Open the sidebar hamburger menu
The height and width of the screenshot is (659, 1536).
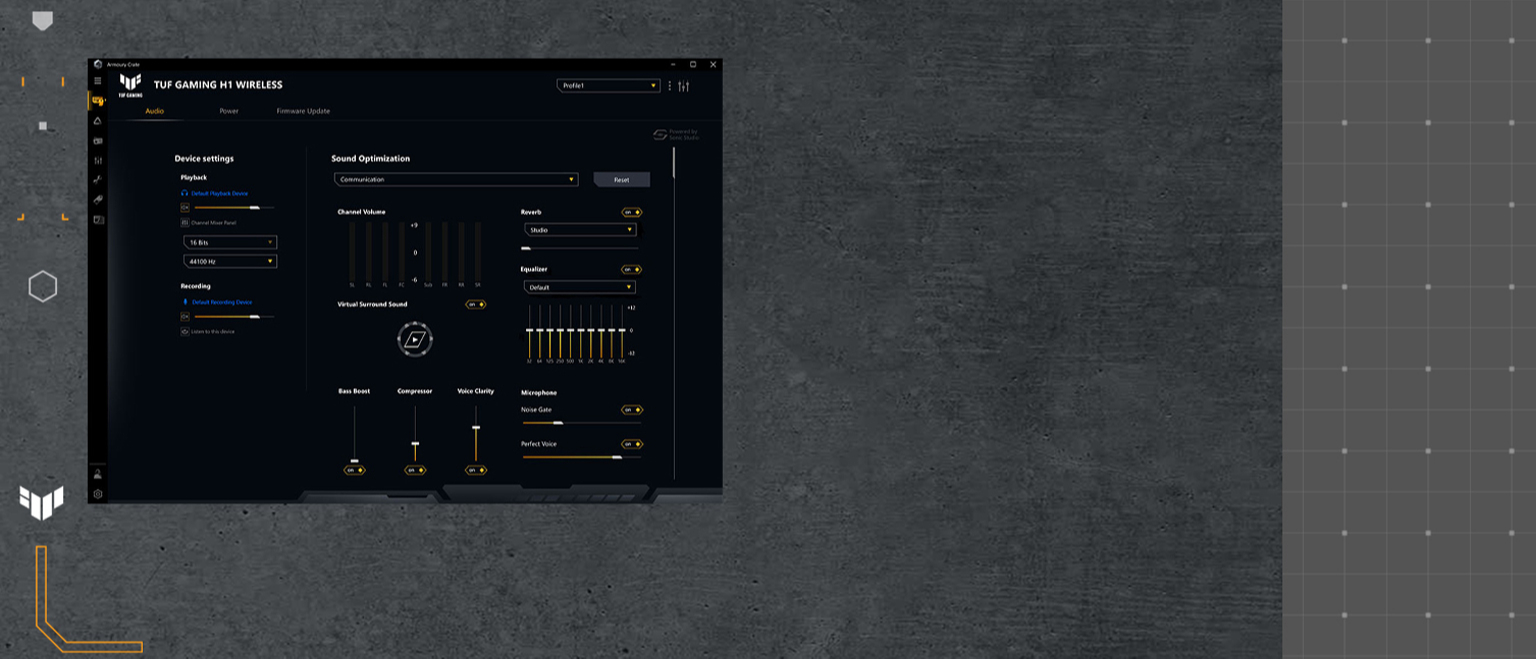point(97,81)
